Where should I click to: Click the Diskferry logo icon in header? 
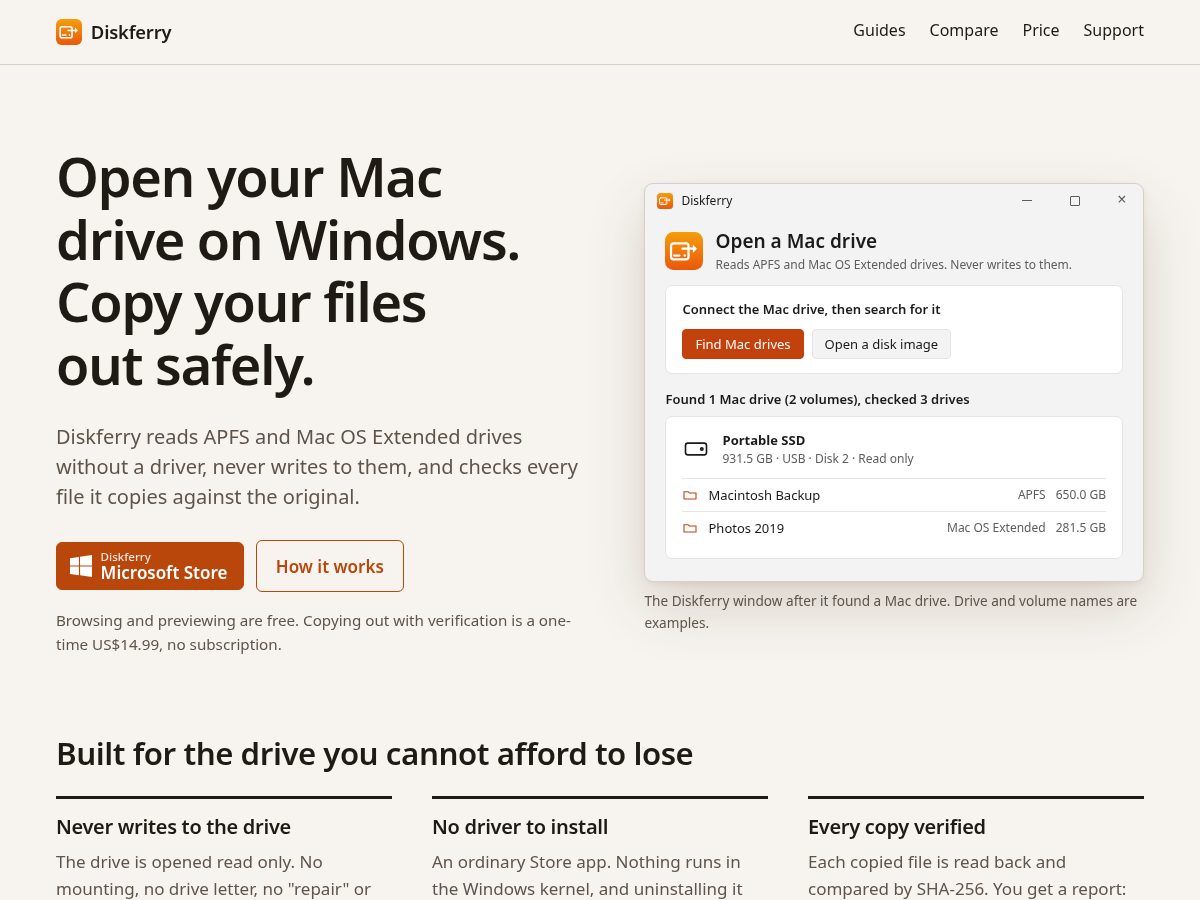click(69, 32)
